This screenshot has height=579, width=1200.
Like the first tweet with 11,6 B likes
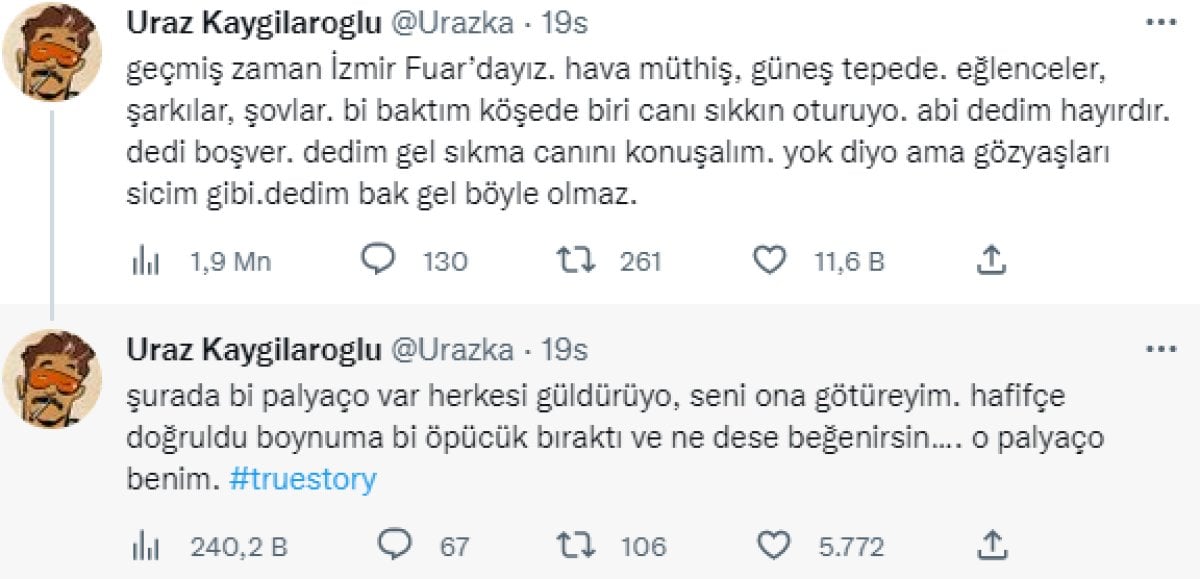pyautogui.click(x=768, y=261)
